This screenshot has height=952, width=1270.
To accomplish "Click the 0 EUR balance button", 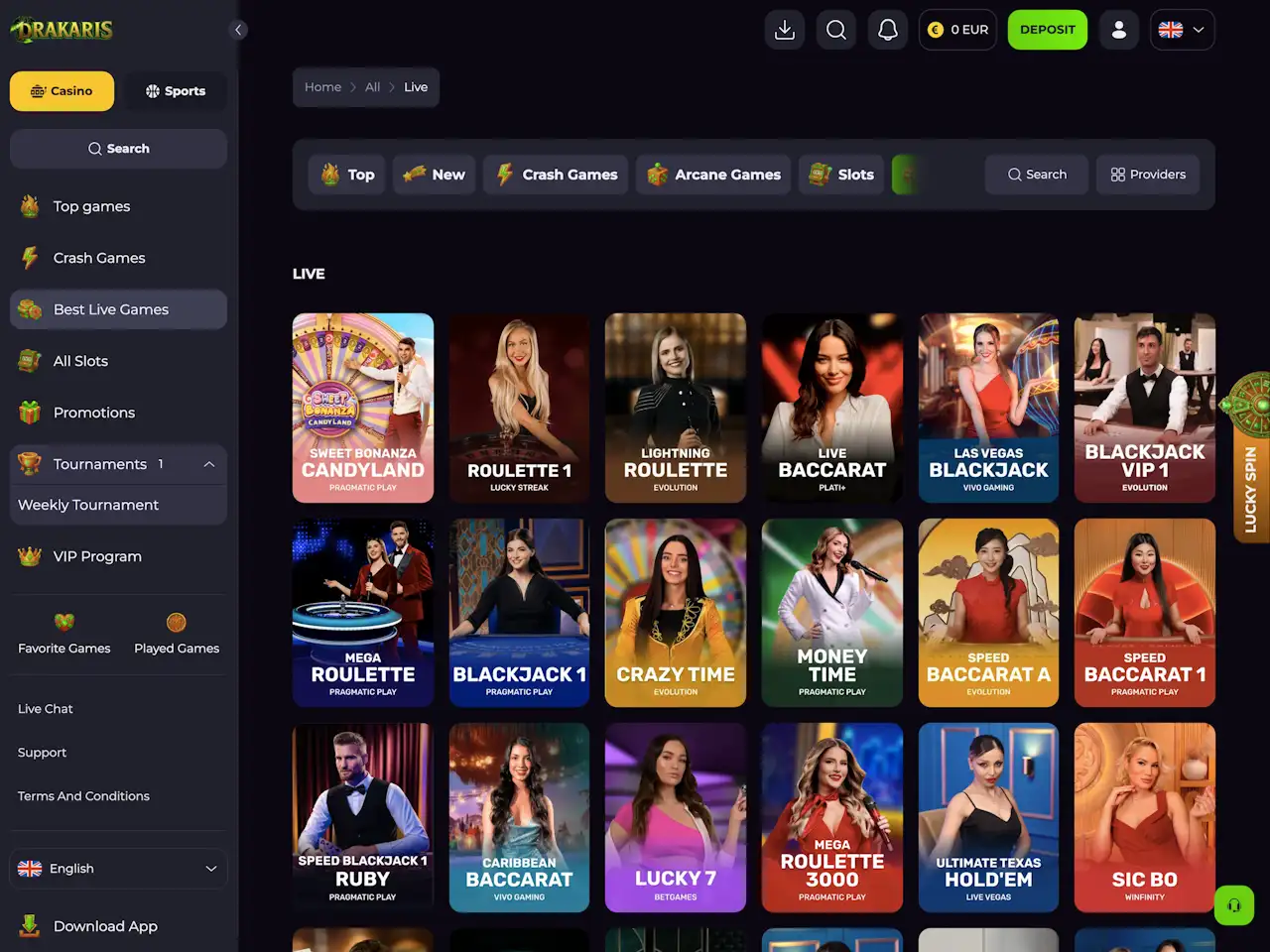I will (x=957, y=30).
